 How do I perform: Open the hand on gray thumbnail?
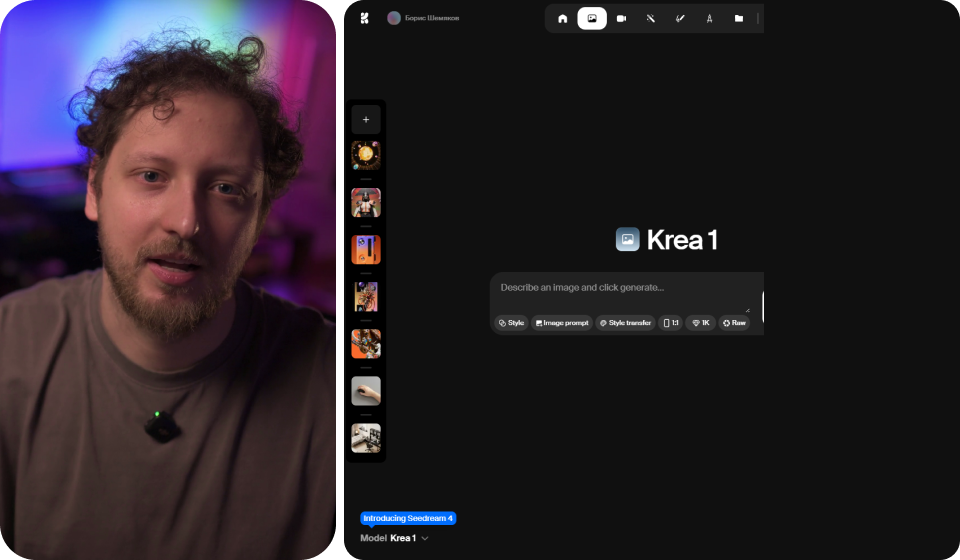[366, 391]
